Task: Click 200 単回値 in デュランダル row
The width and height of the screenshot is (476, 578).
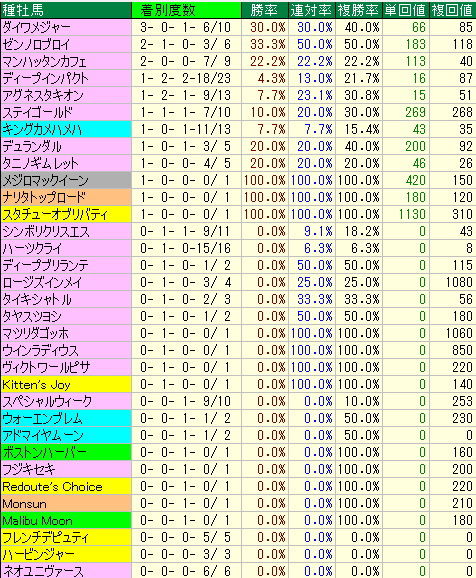Action: click(x=416, y=146)
